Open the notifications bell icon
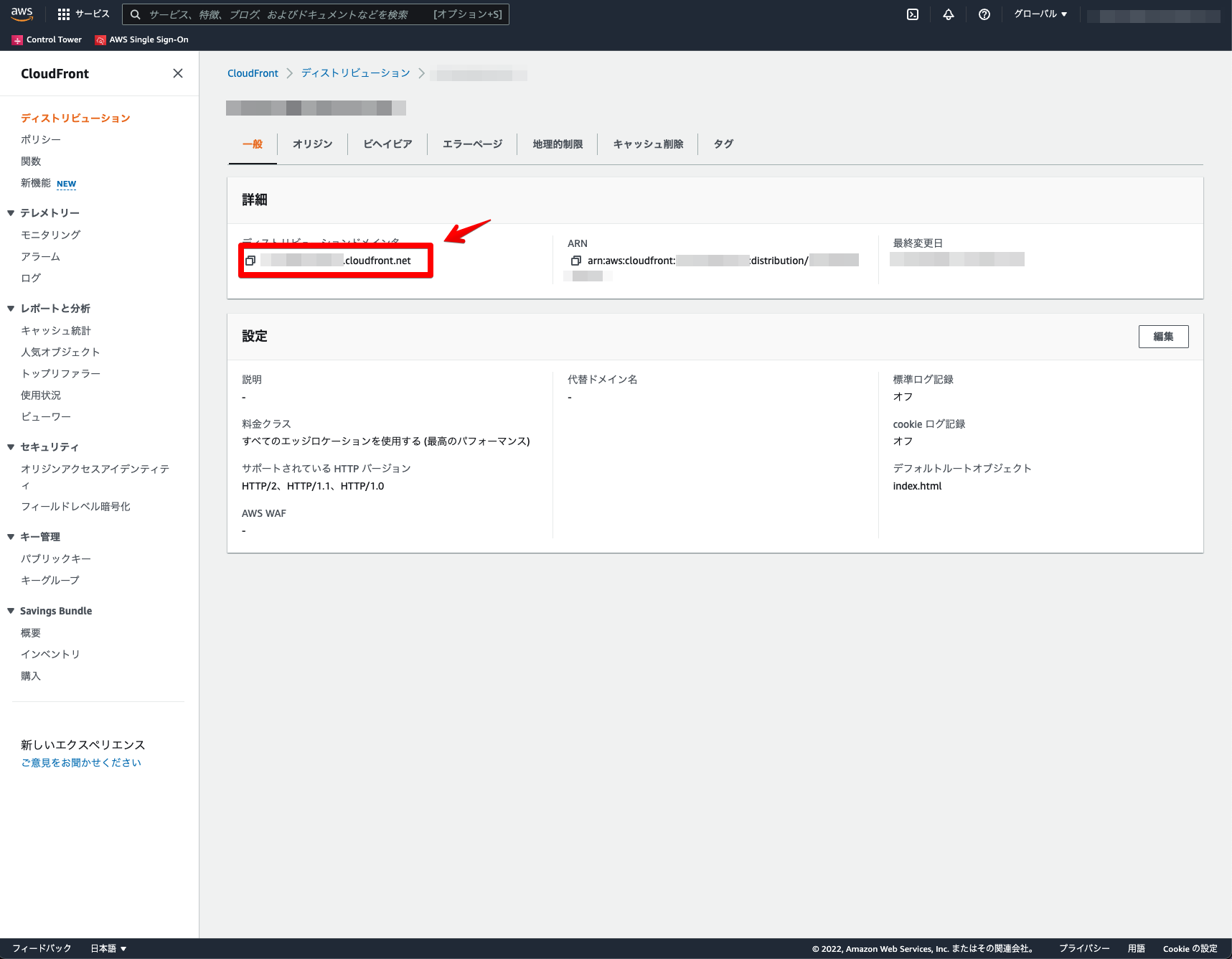This screenshot has width=1232, height=959. point(949,14)
